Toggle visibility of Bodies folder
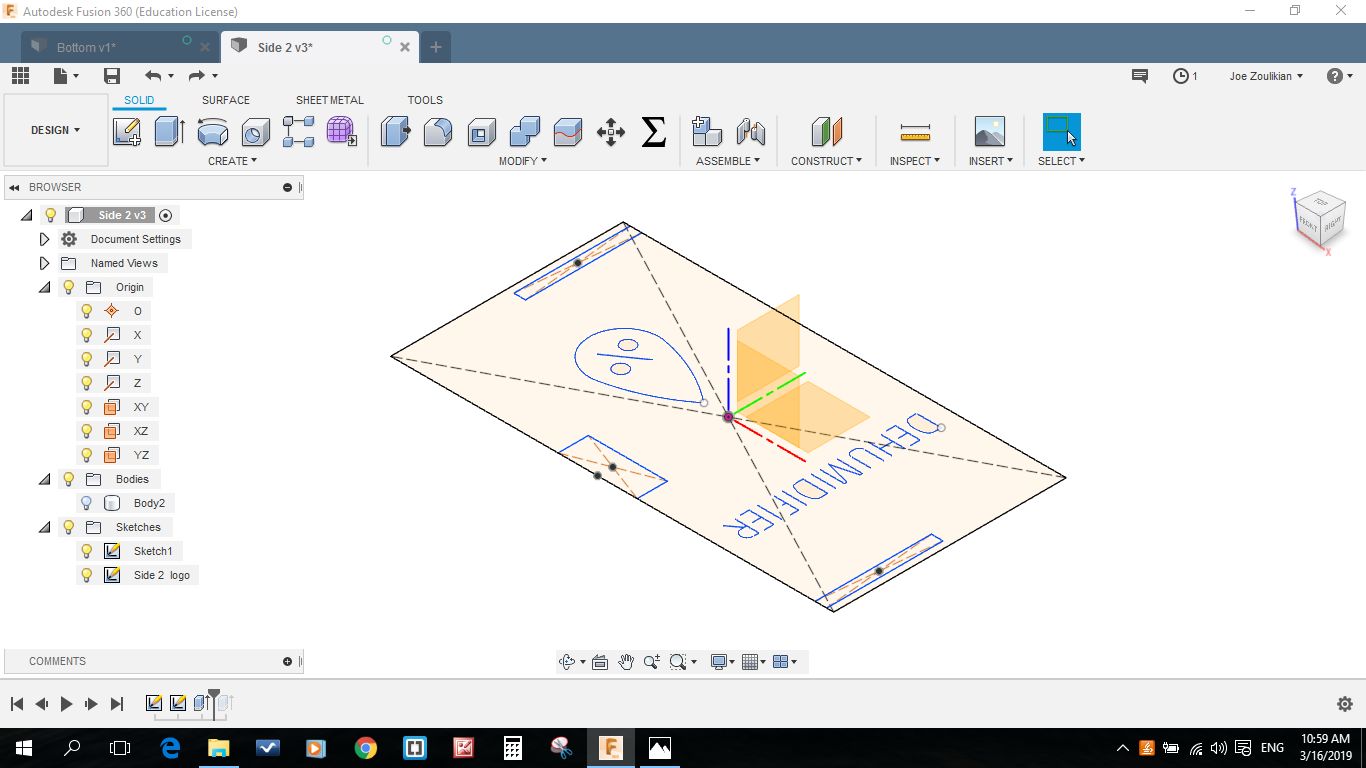 tap(69, 479)
